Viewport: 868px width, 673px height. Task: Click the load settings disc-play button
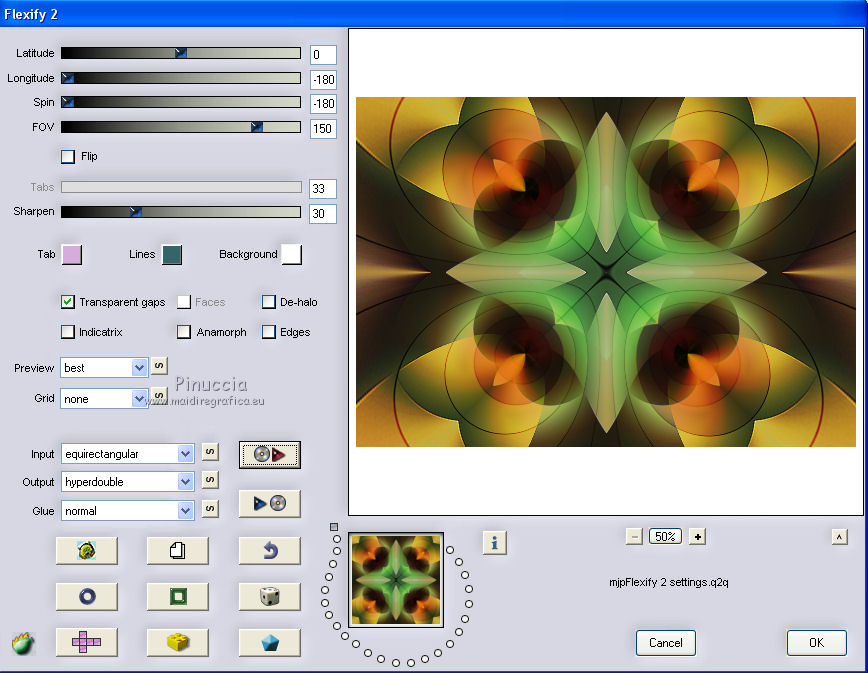270,454
